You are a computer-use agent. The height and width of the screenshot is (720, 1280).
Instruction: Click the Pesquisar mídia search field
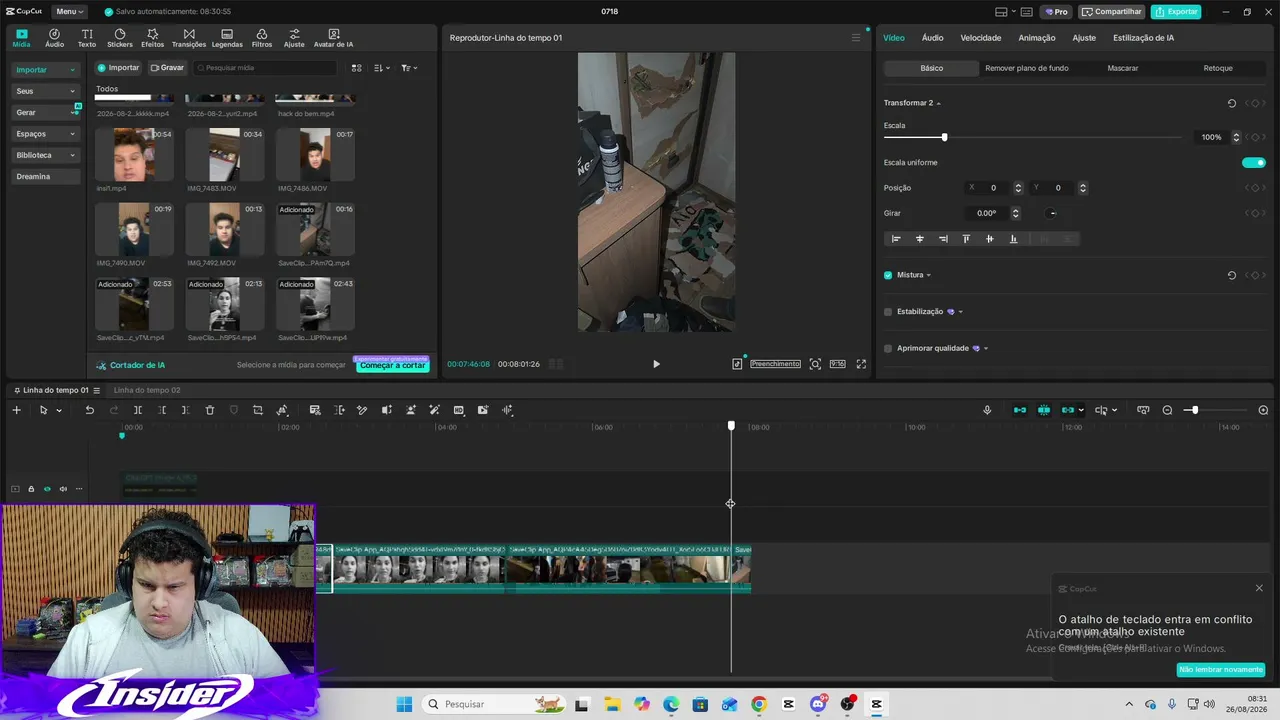pos(265,68)
